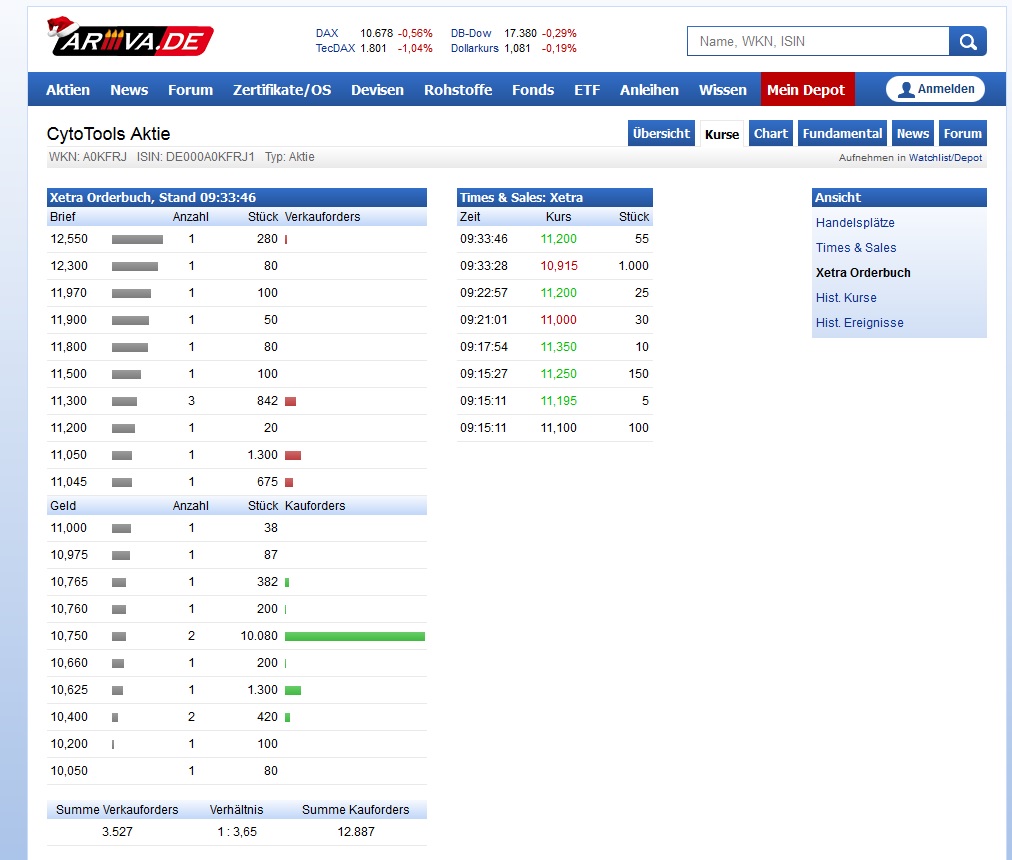Viewport: 1012px width, 860px height.
Task: Open the stock Forum tab
Action: [962, 134]
